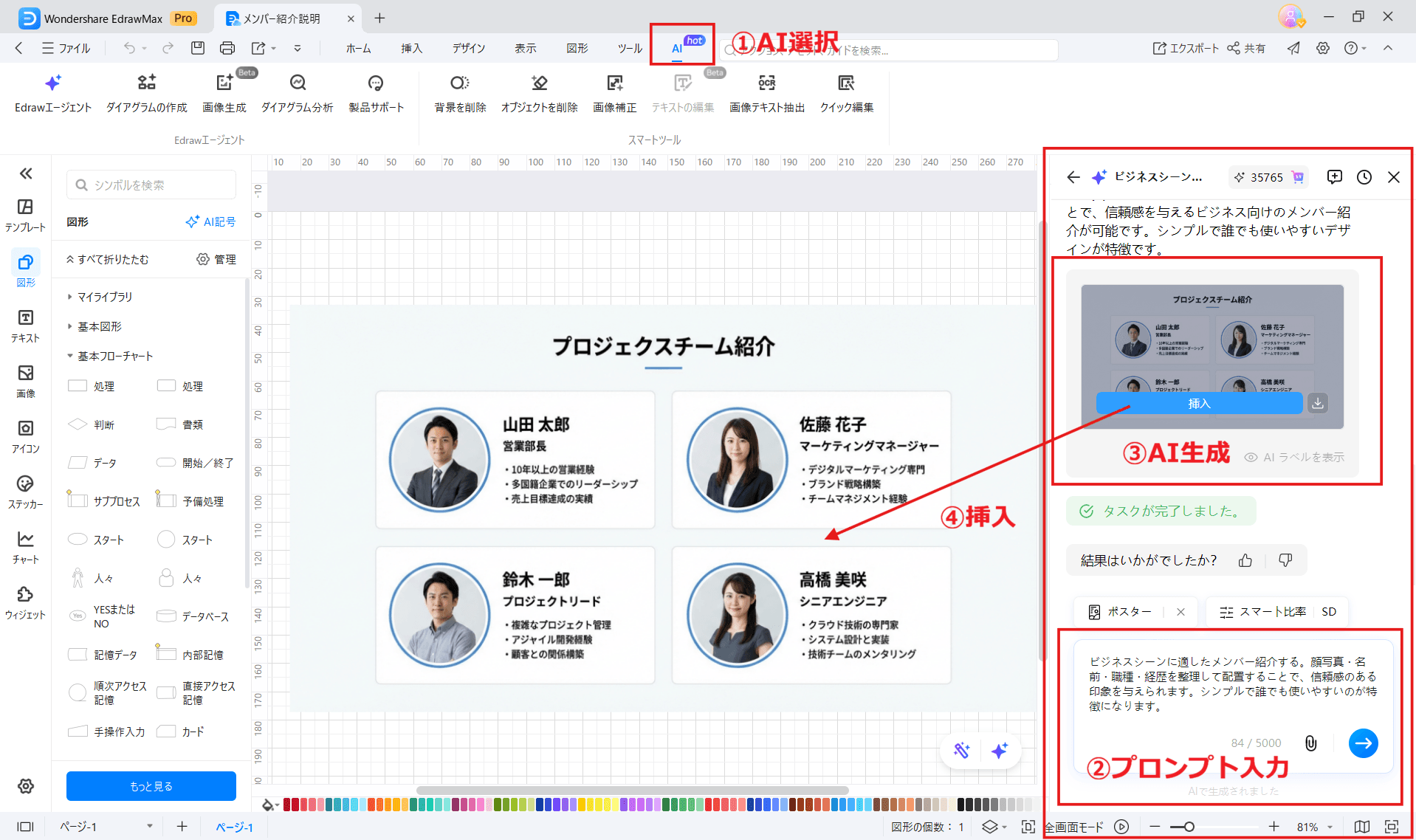Switch to the ホーム ribbon tab
1416x840 pixels.
click(358, 48)
